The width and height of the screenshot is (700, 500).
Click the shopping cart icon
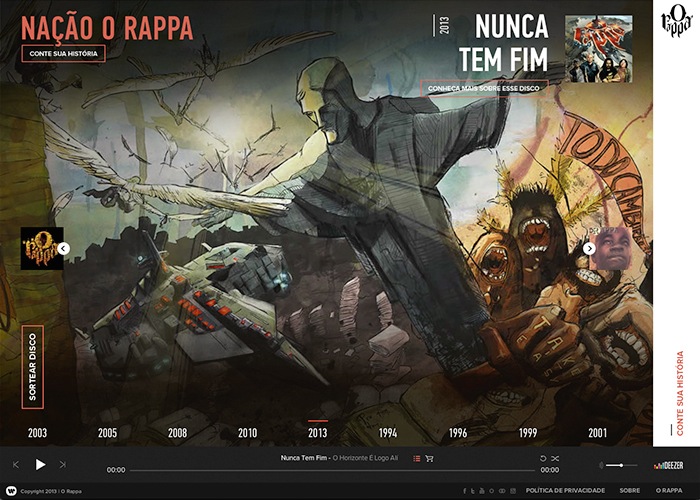coord(429,458)
